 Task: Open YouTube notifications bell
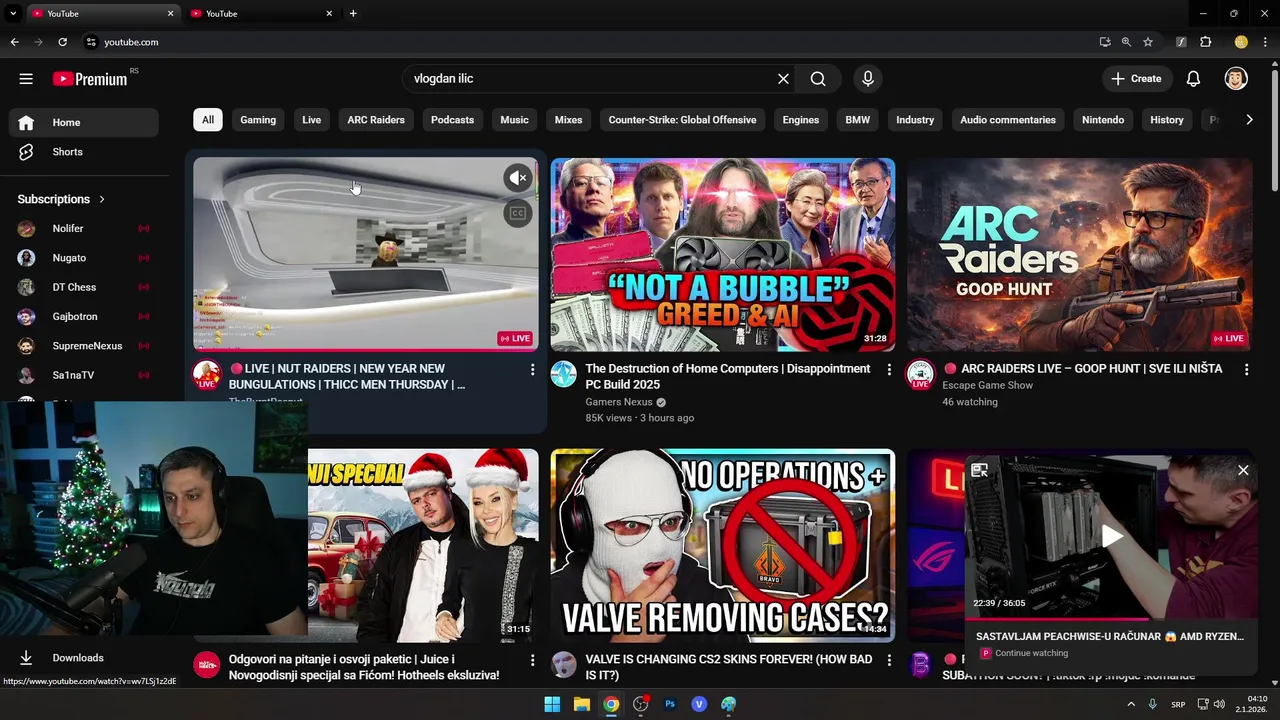pos(1193,79)
